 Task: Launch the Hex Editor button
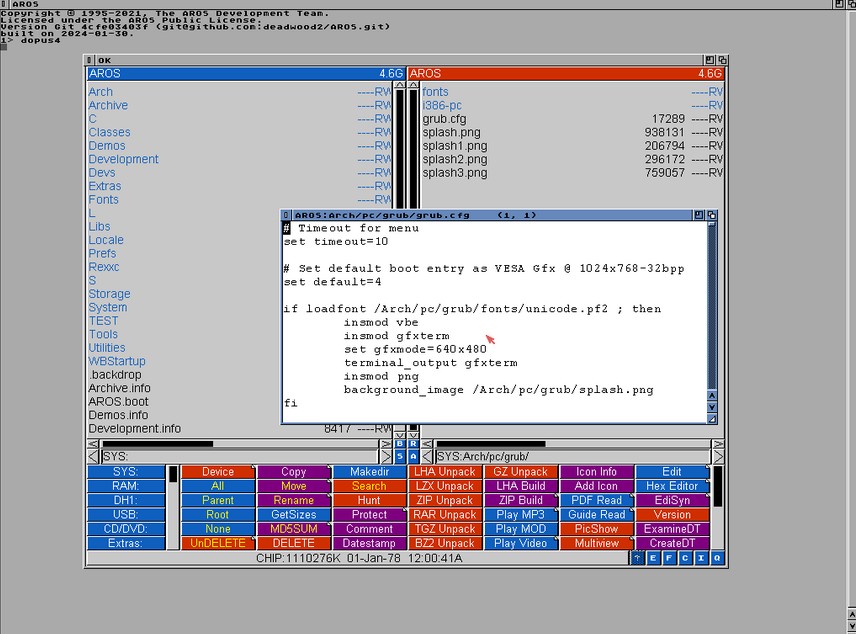click(x=672, y=486)
